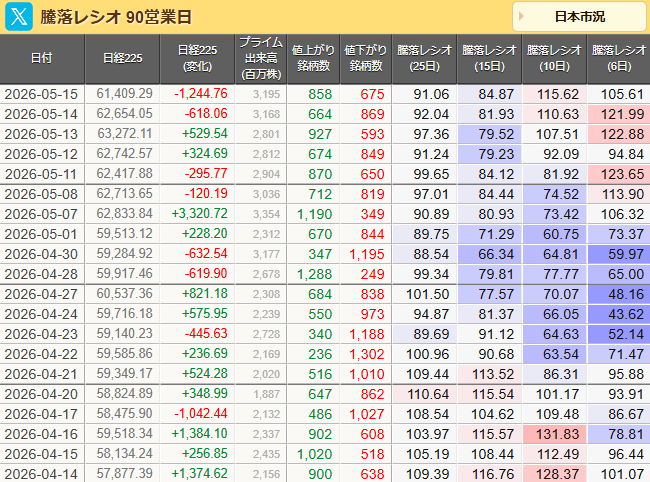Click the decliners count 1,195
Screen dimensions: 650x482
click(x=366, y=254)
